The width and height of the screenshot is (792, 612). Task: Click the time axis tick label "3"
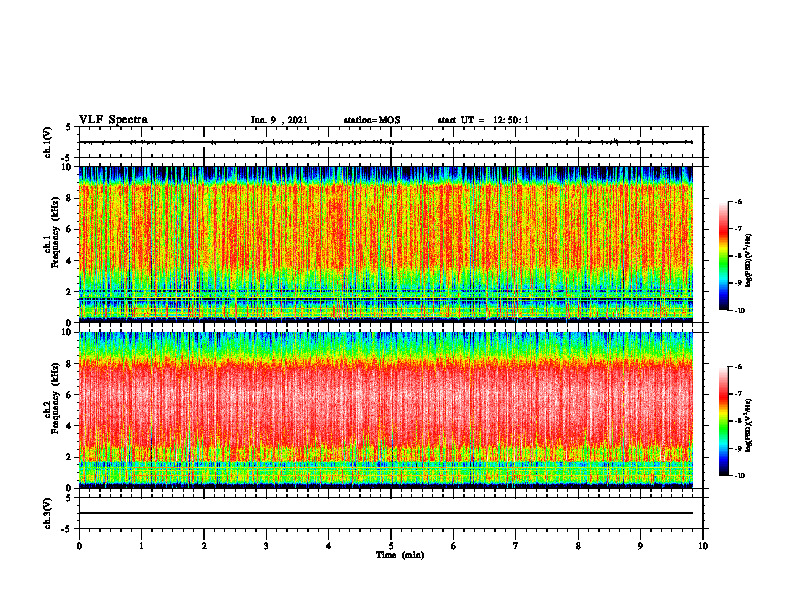pos(266,546)
